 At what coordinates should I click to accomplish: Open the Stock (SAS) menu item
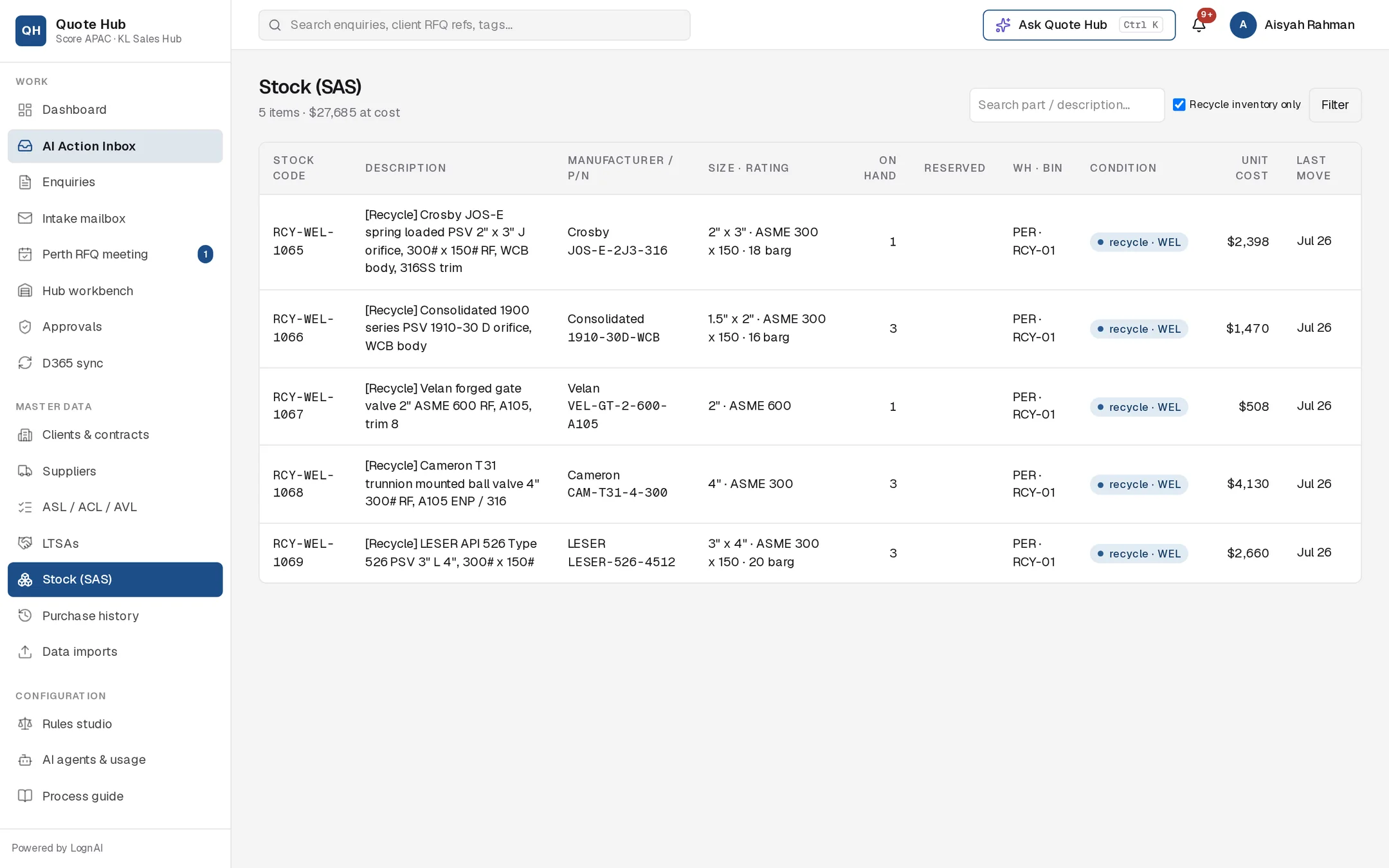point(115,579)
